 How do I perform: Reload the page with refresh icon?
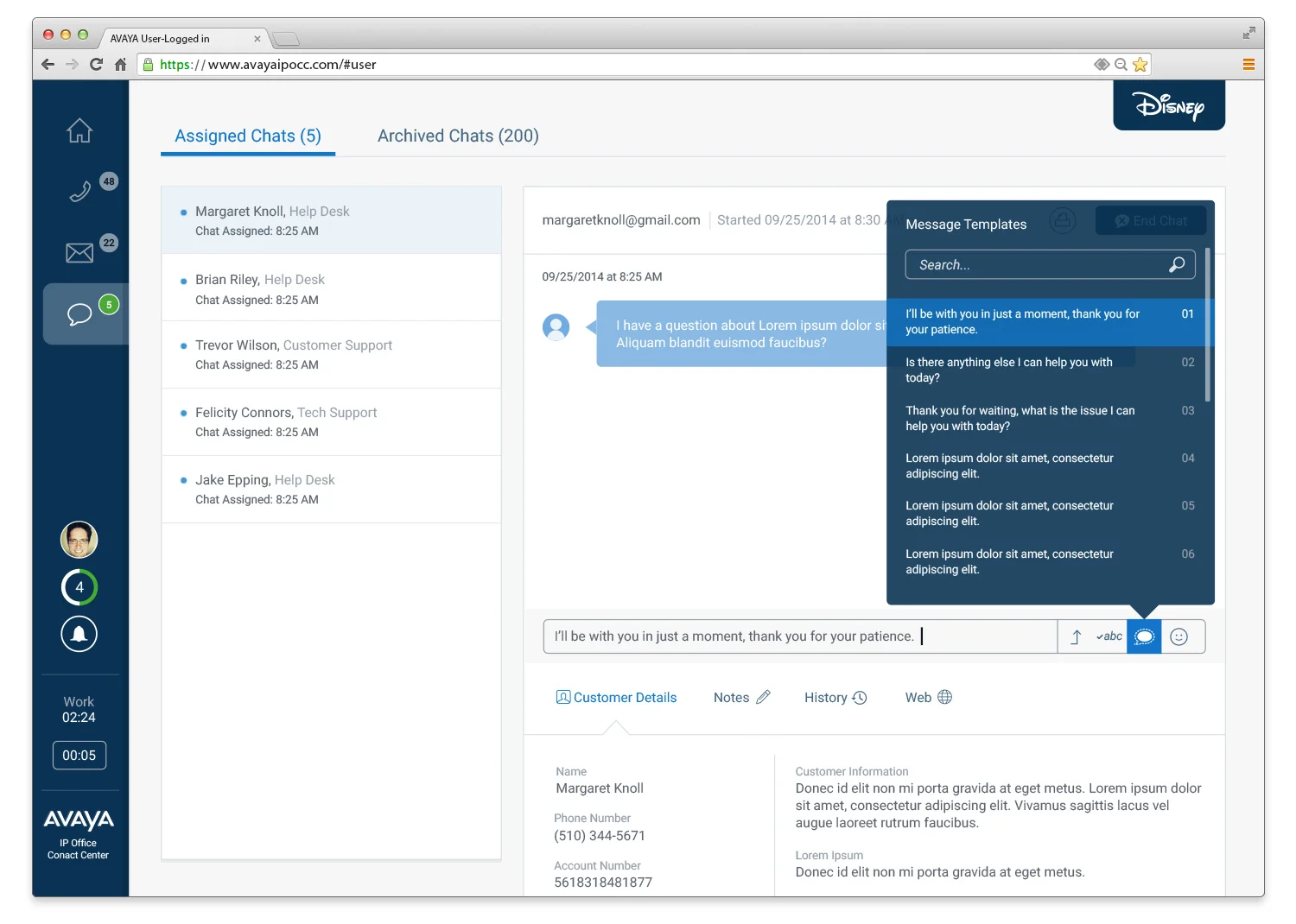coord(96,65)
